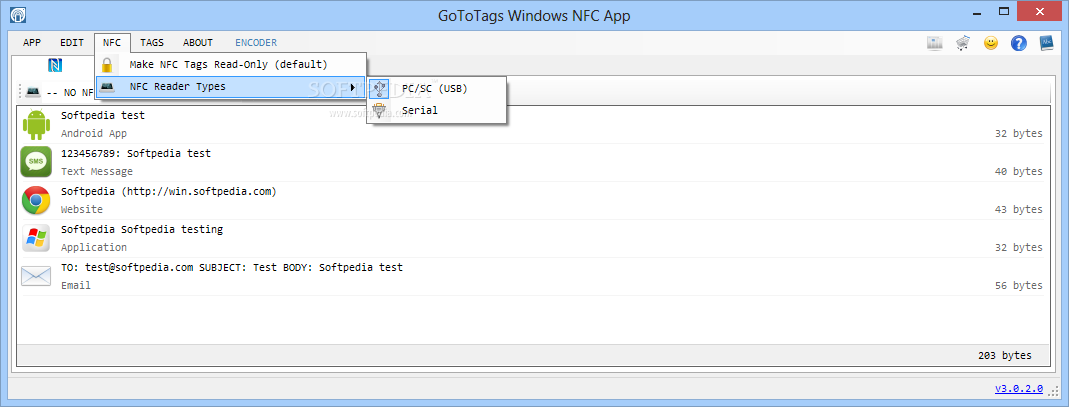
Task: Click the '203 bytes' total in footer
Action: 1004,355
